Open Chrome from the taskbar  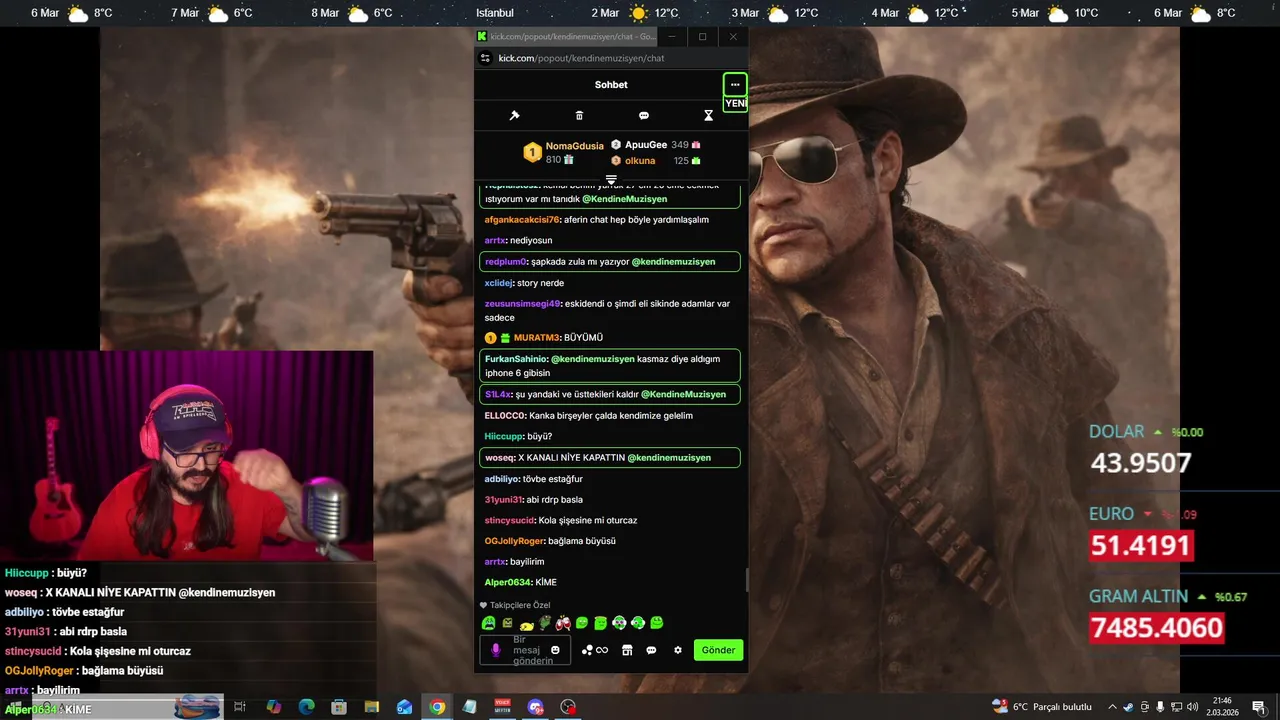point(437,707)
